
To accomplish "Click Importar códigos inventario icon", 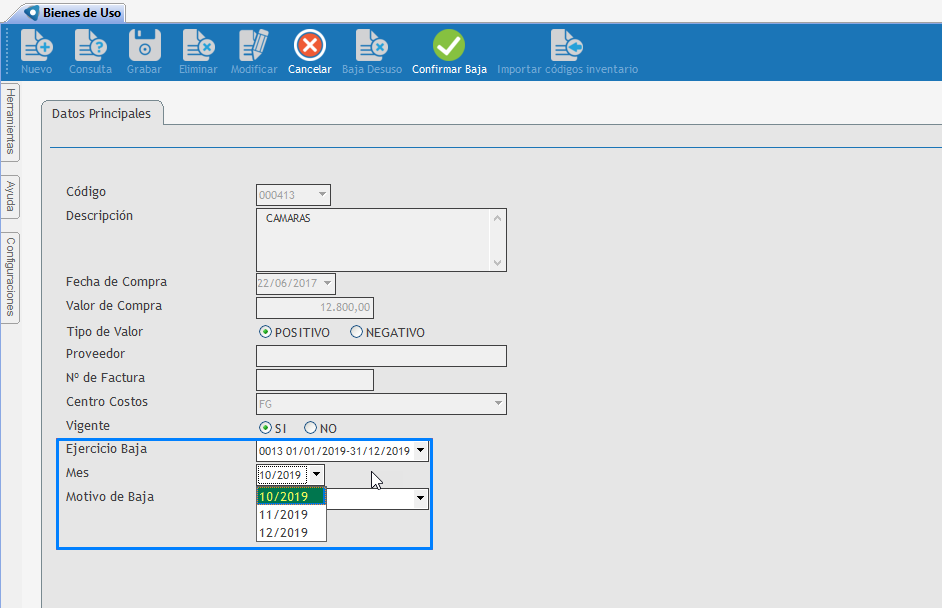I will [566, 46].
